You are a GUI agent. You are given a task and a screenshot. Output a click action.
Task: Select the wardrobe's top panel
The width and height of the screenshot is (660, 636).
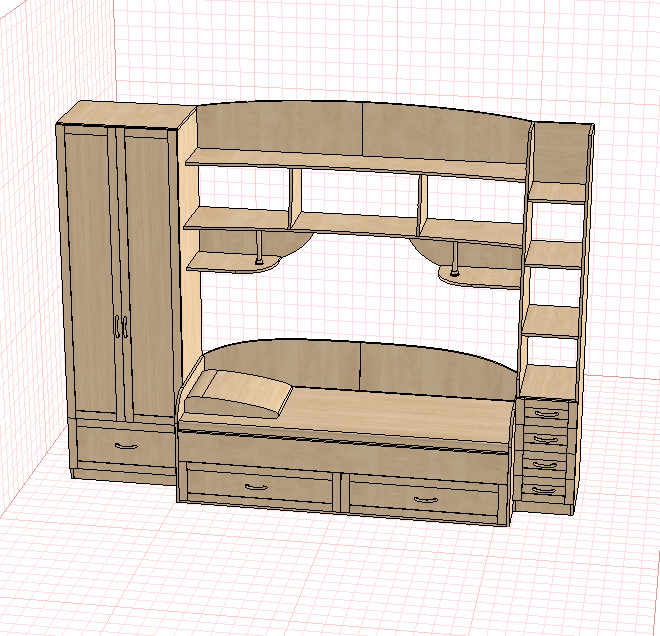coord(126,116)
